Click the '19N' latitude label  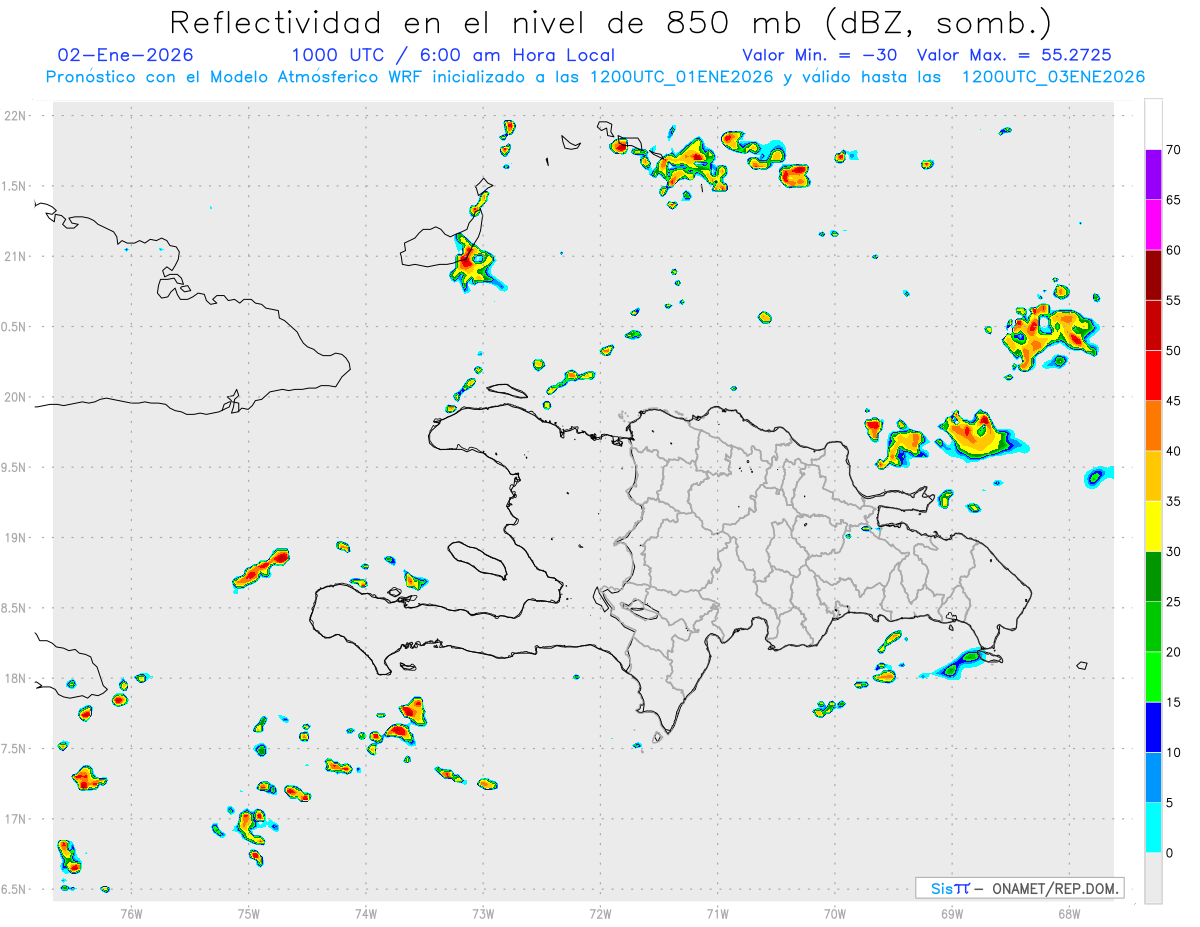coord(17,538)
